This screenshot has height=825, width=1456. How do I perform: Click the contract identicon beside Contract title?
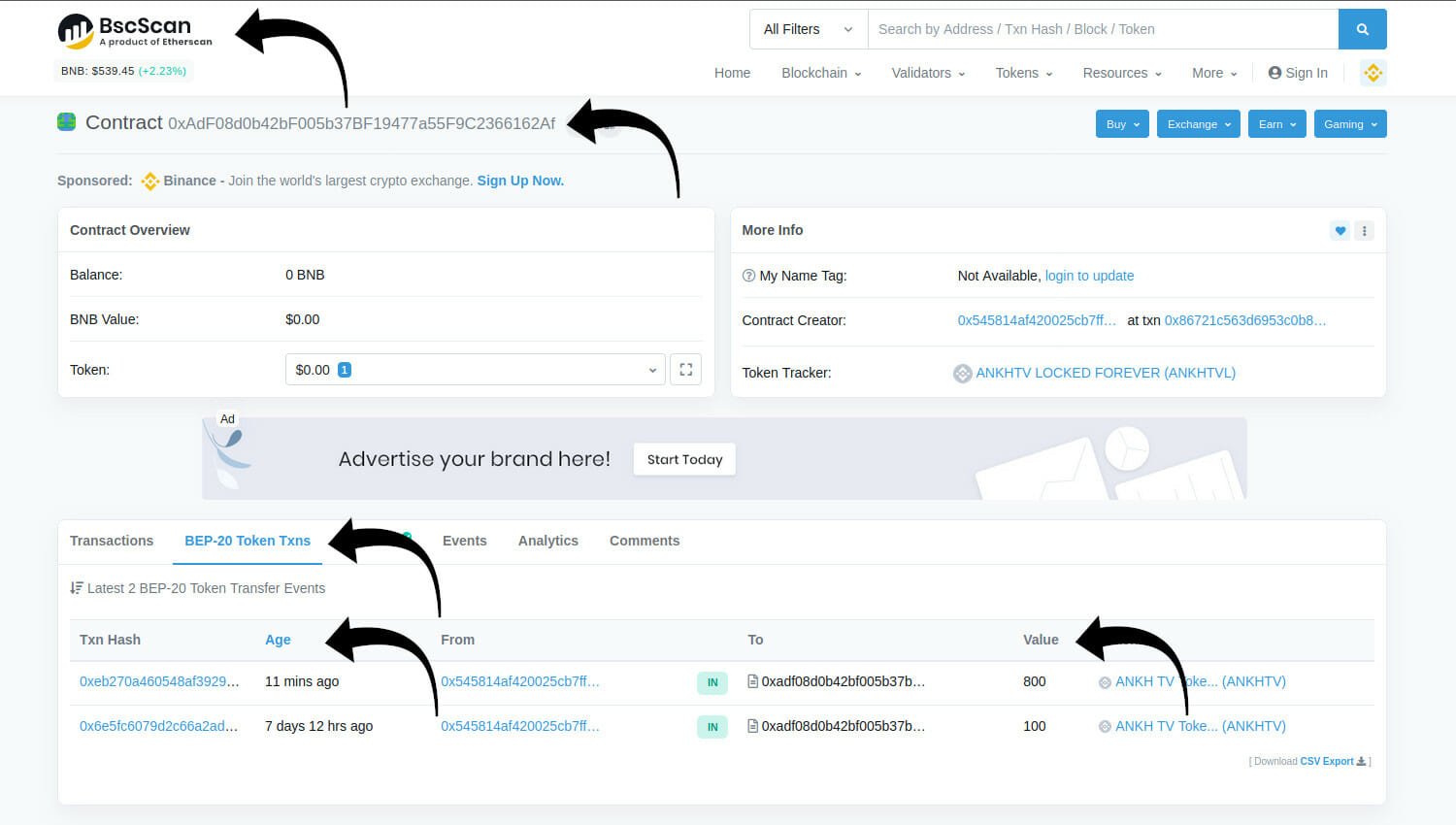(x=67, y=122)
